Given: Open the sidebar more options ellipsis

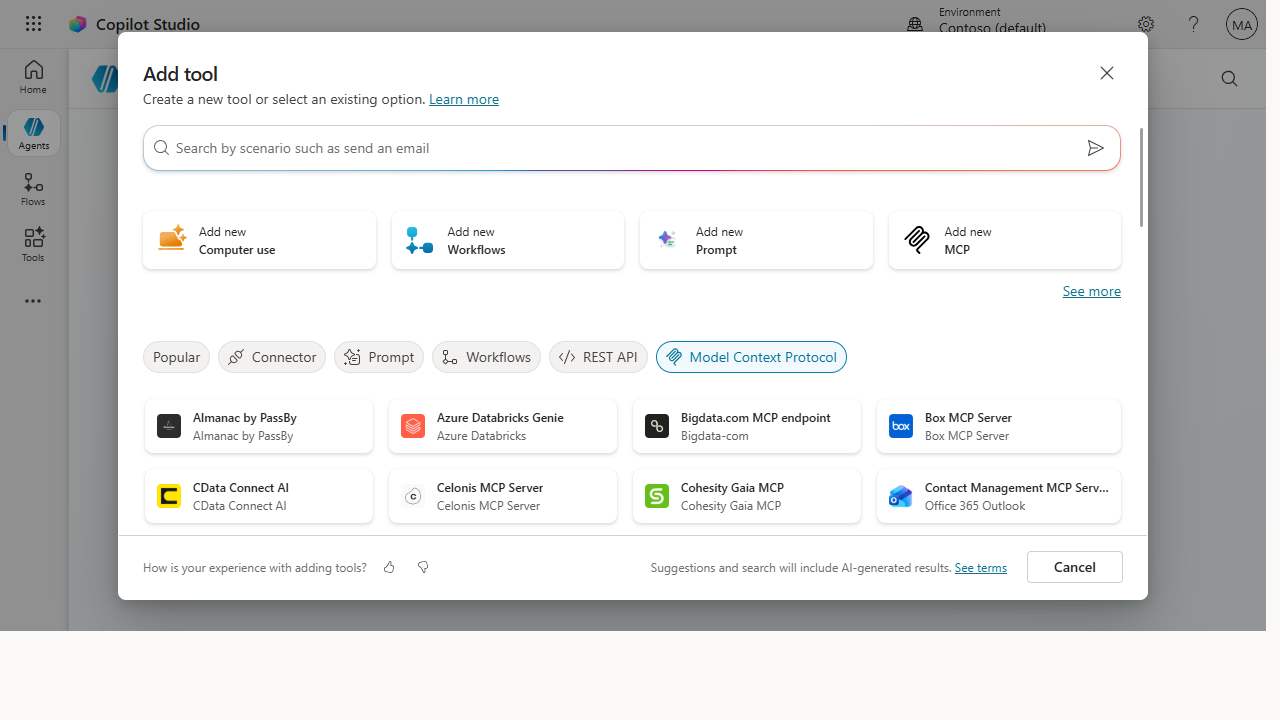Looking at the screenshot, I should tap(33, 301).
